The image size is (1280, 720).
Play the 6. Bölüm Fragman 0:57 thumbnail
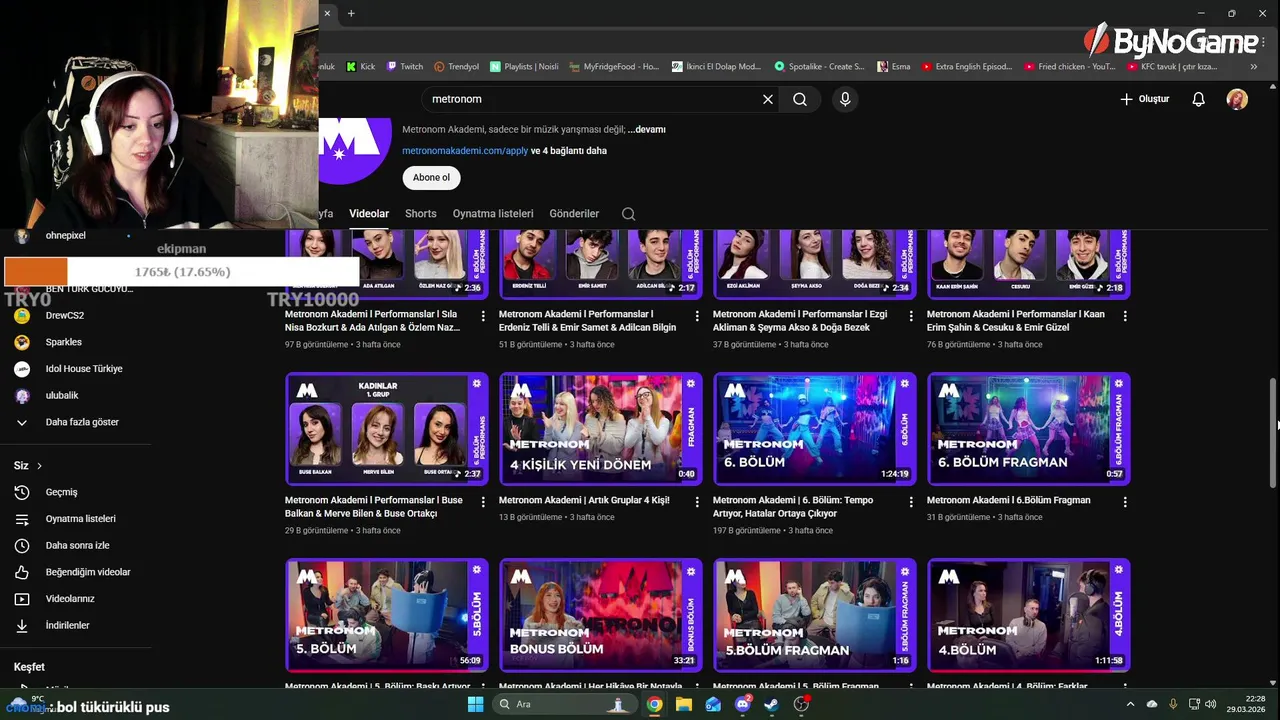tap(1029, 429)
